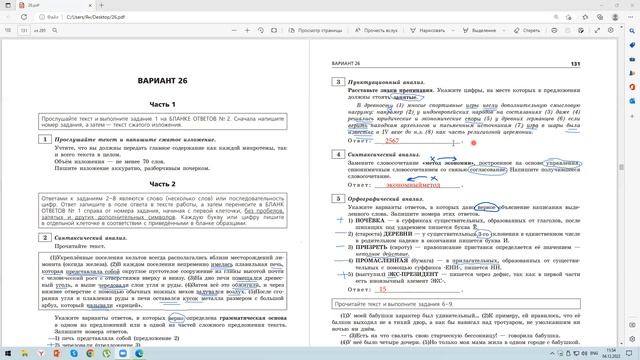Search text within the PDF
This screenshot has height=360, width=640.
[x=55, y=30]
